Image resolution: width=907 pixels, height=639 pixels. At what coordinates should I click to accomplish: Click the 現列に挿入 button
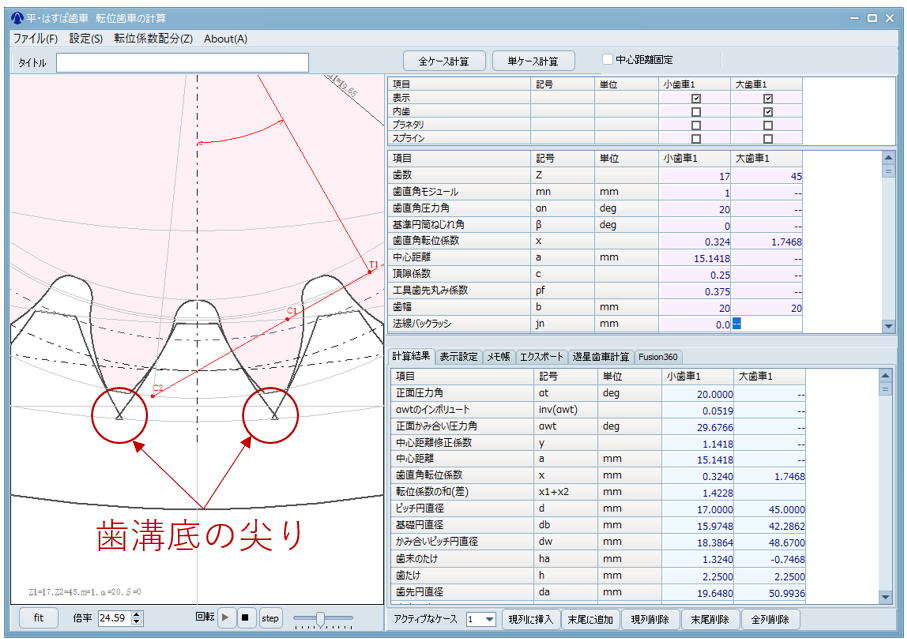[531, 619]
